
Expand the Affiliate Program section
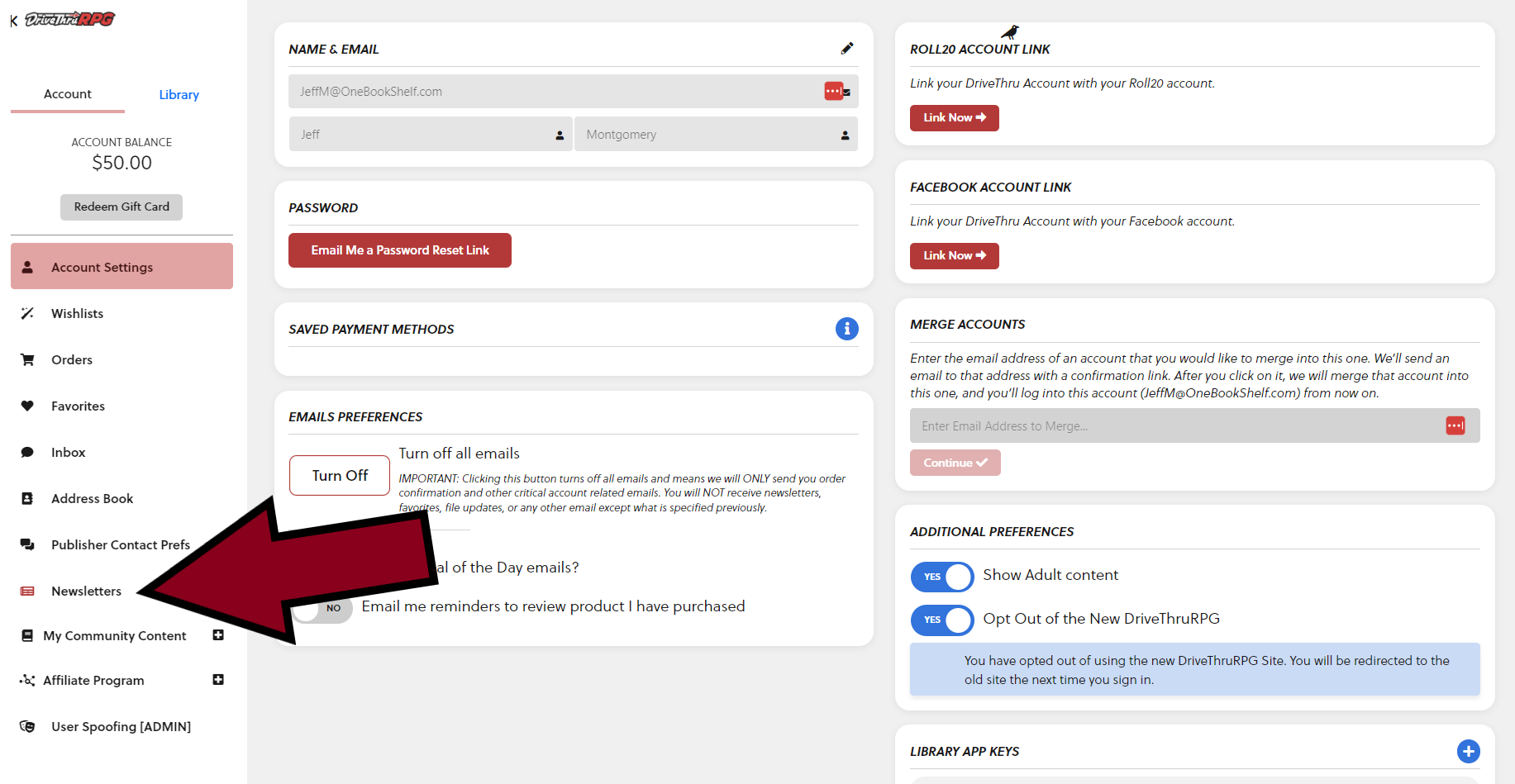click(218, 680)
